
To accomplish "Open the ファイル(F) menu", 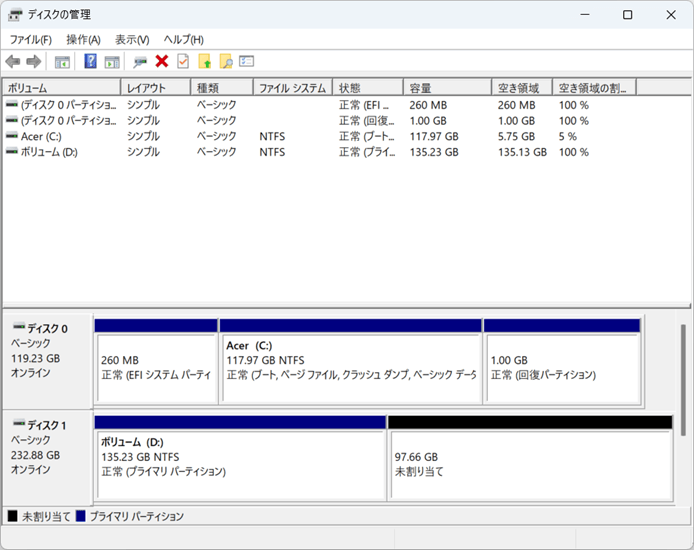I will (30, 39).
